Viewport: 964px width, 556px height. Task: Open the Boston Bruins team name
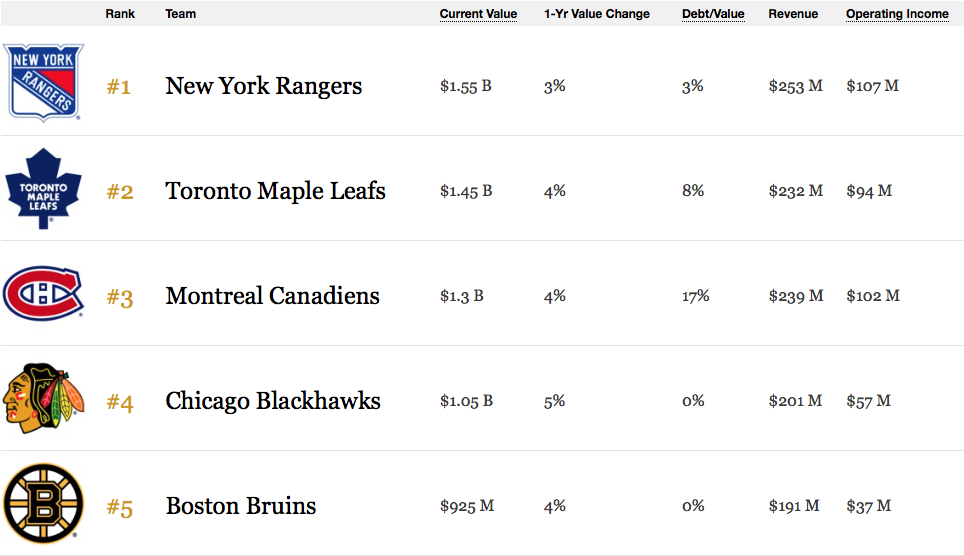pyautogui.click(x=241, y=506)
